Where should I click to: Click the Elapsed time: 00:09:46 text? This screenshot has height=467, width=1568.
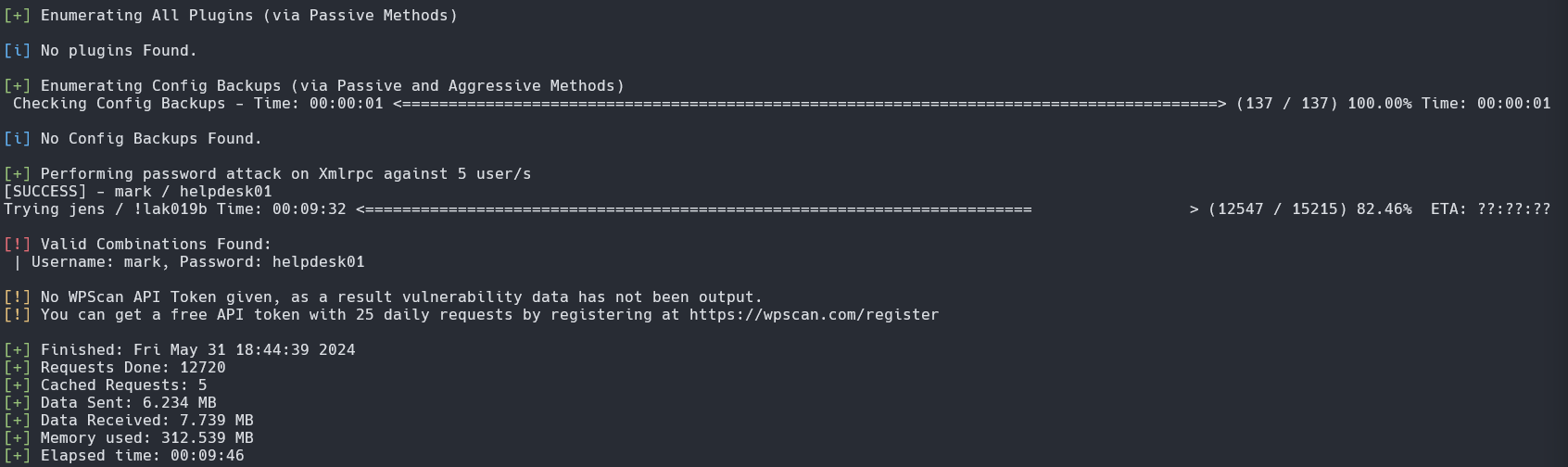(x=143, y=456)
